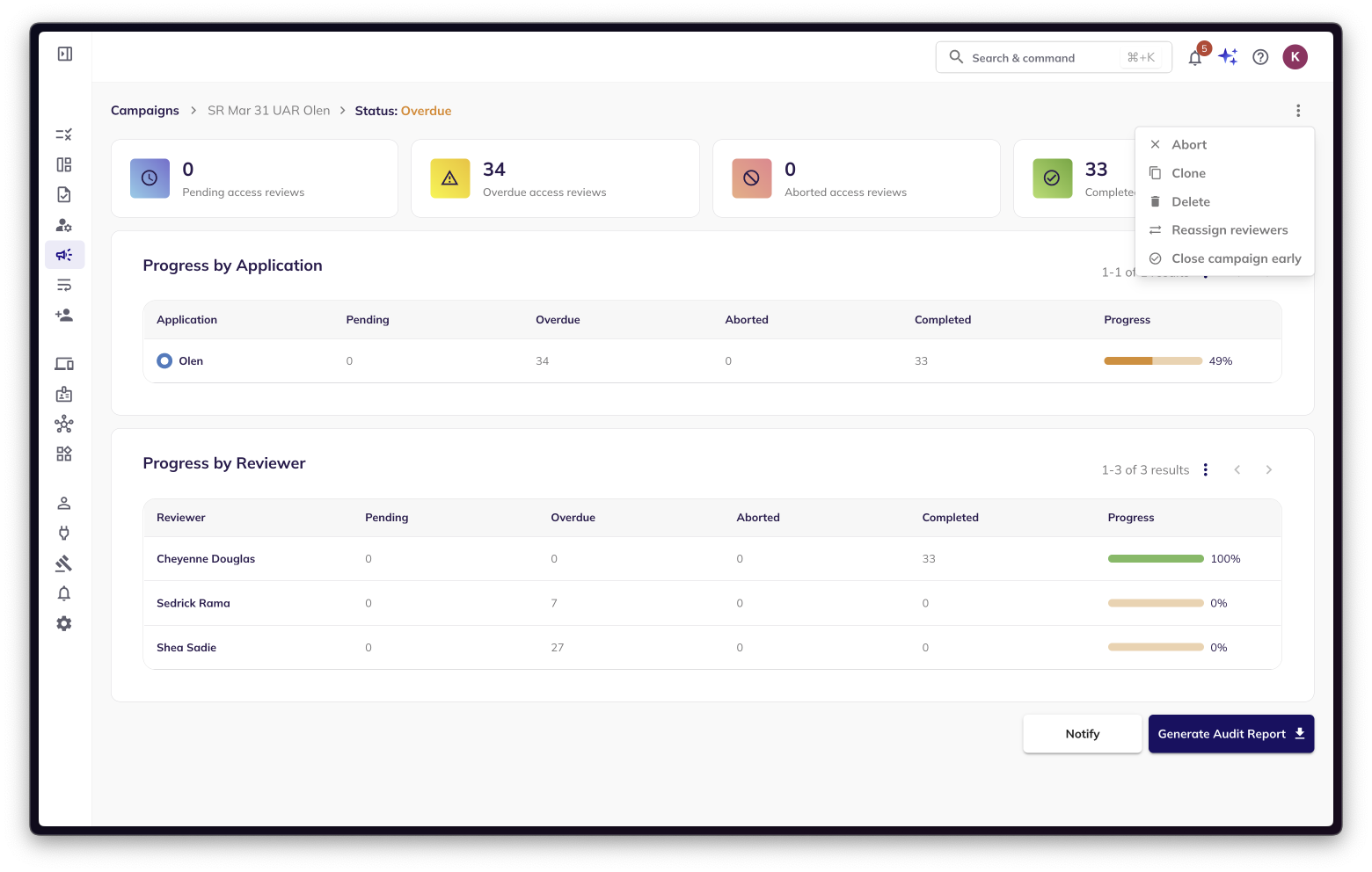Click the Campaigns breadcrumb link
1372x872 pixels.
tap(145, 111)
